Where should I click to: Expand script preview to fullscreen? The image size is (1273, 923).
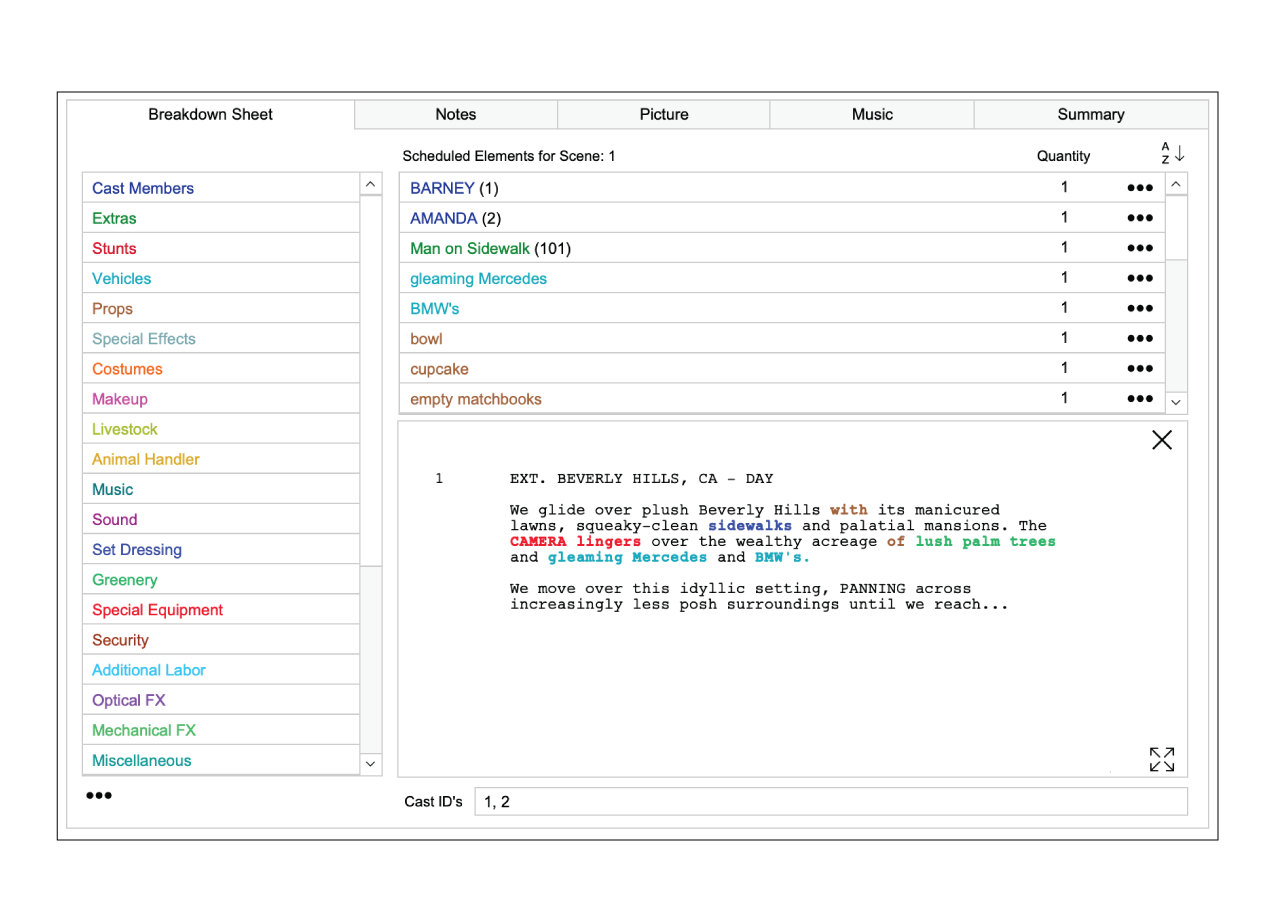coord(1161,759)
